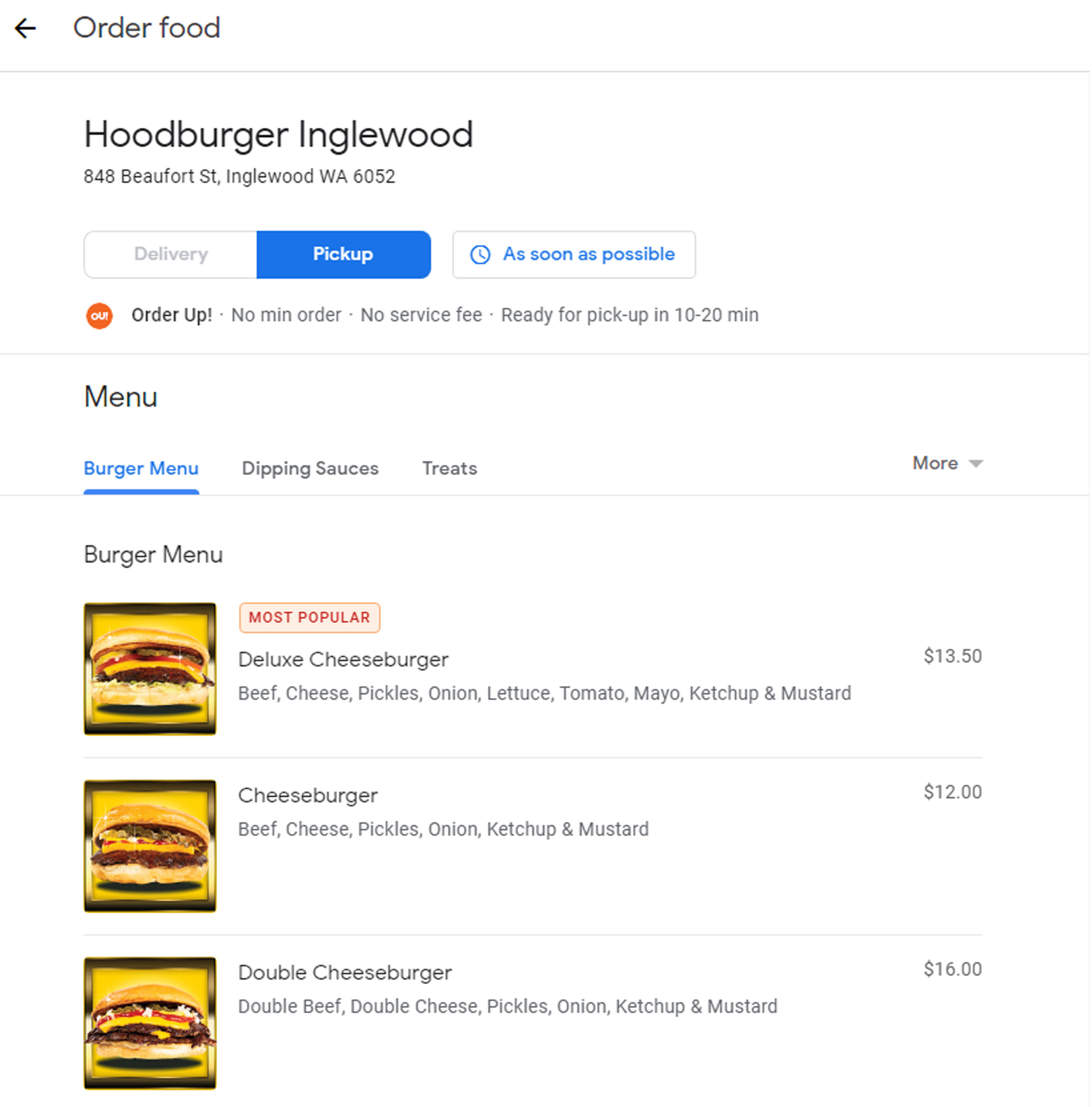Image resolution: width=1092 pixels, height=1107 pixels.
Task: Click the 'No service fee' text
Action: tap(421, 315)
